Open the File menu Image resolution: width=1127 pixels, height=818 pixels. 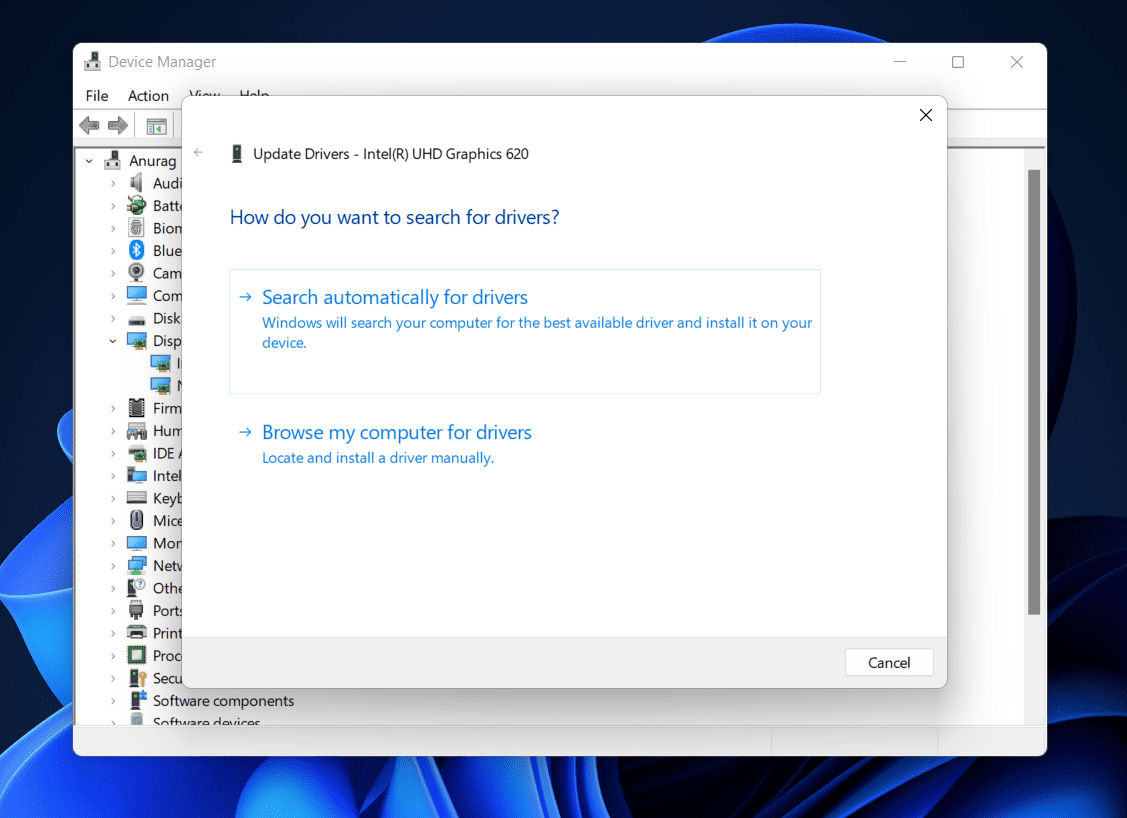coord(96,96)
